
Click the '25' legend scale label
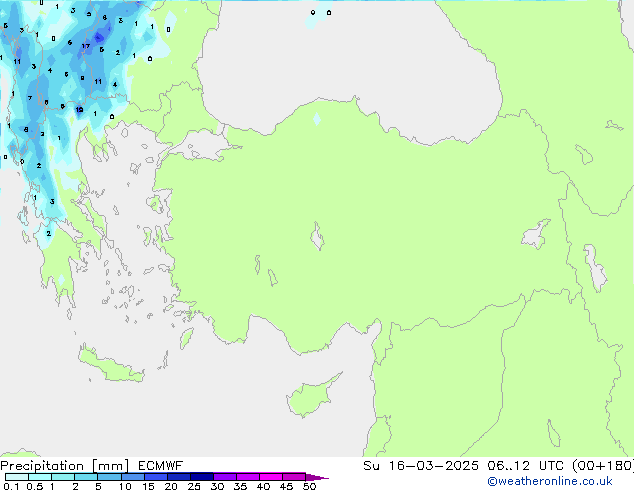point(194,486)
